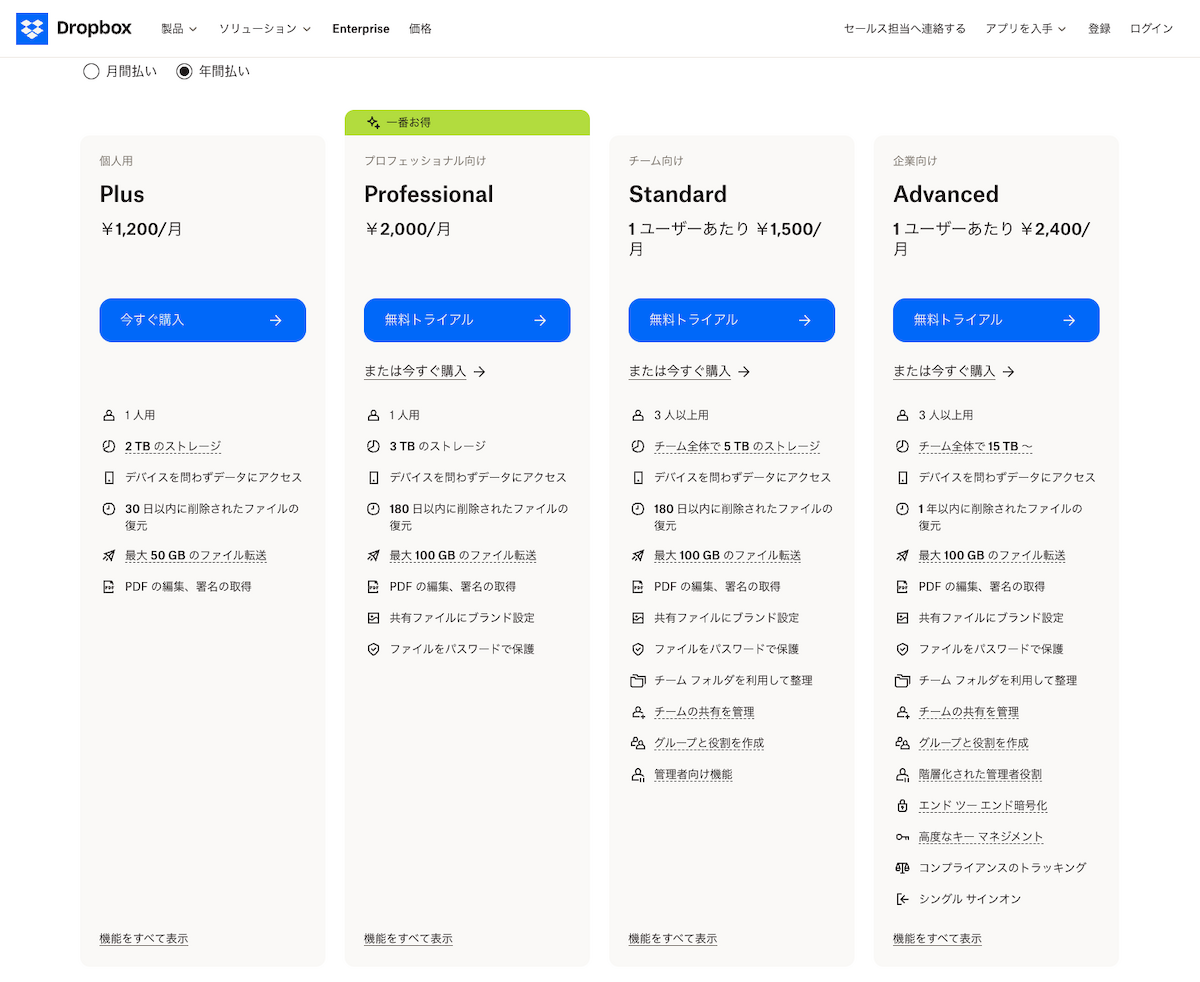The width and height of the screenshot is (1200, 982).
Task: Show all features link under Standard plan
Action: pos(672,938)
